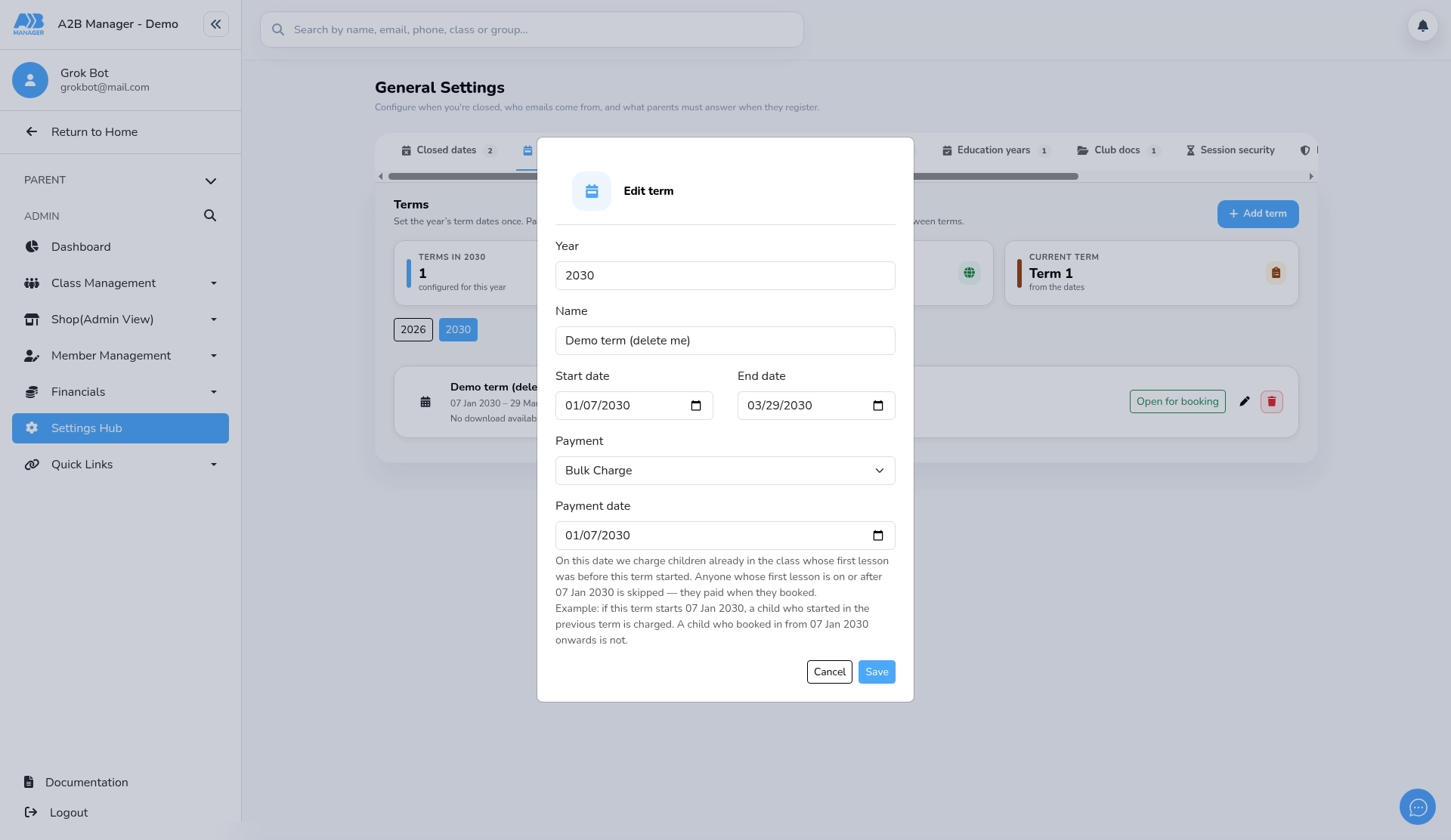Save the edited term
Viewport: 1451px width, 840px height.
pyautogui.click(x=877, y=672)
